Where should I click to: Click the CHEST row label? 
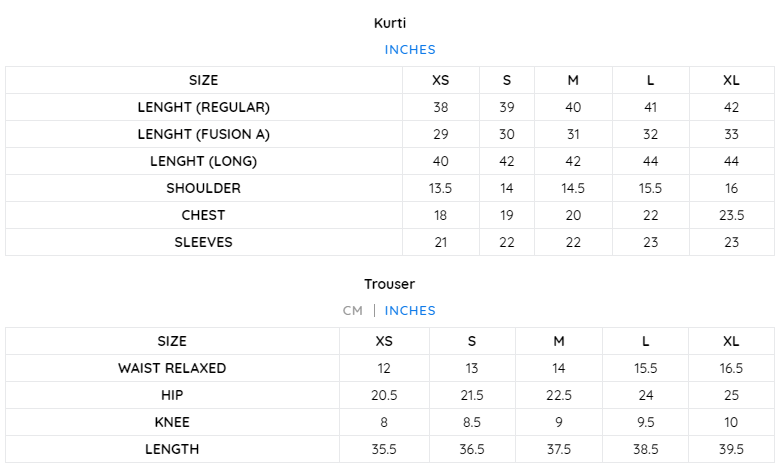click(x=203, y=215)
